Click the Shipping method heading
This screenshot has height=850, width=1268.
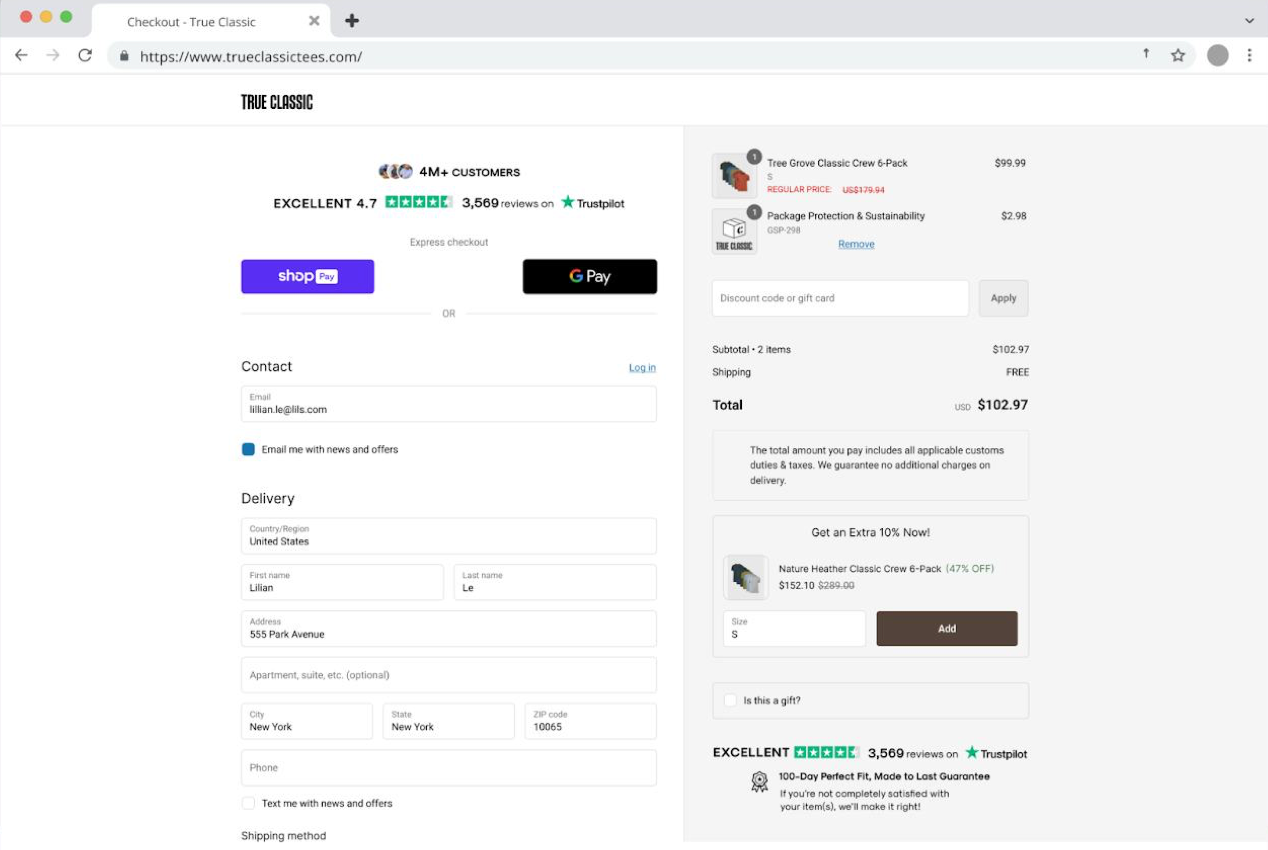click(284, 836)
